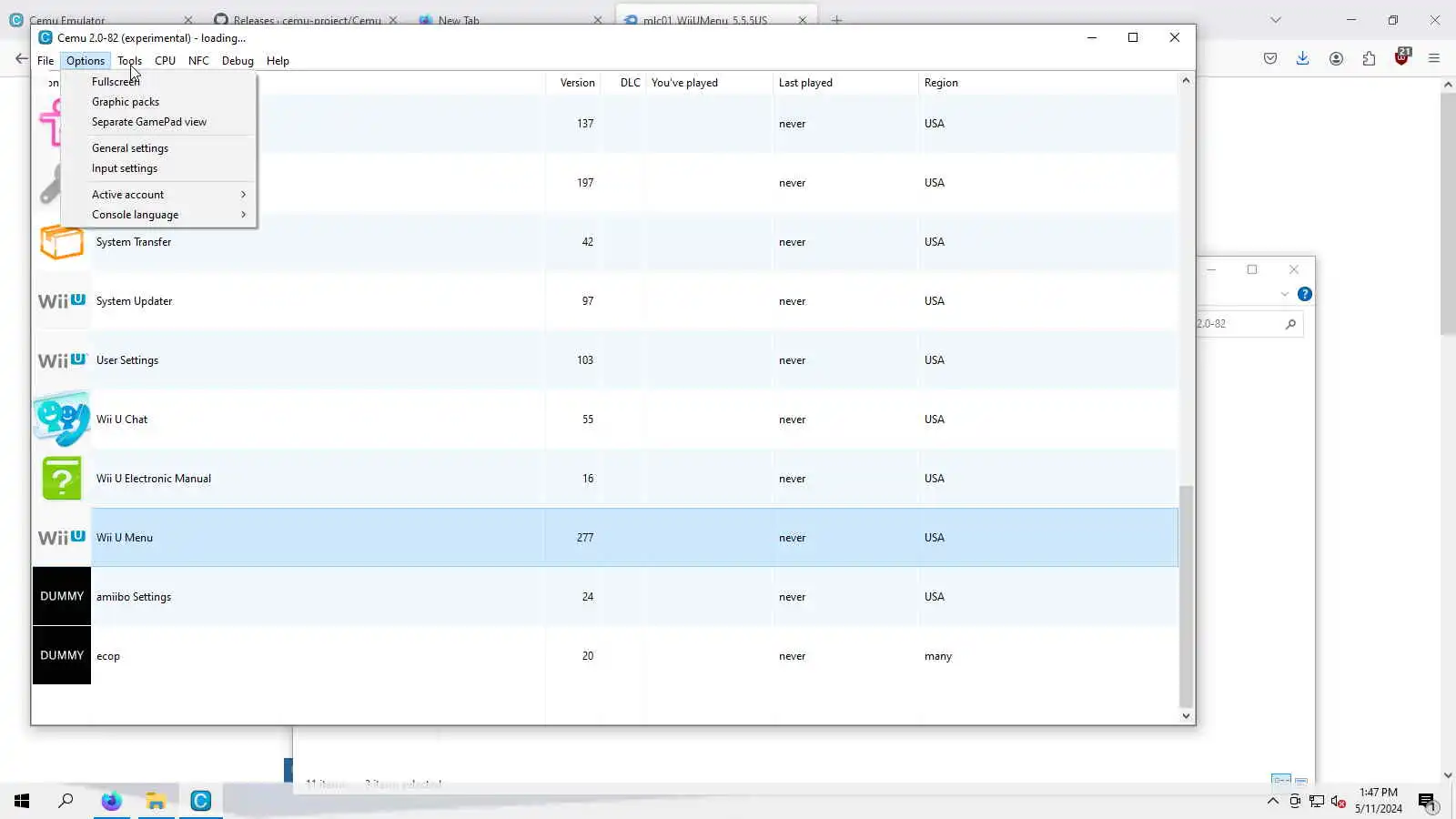The width and height of the screenshot is (1456, 819).
Task: Select the Wii U Chat title text
Action: point(122,420)
